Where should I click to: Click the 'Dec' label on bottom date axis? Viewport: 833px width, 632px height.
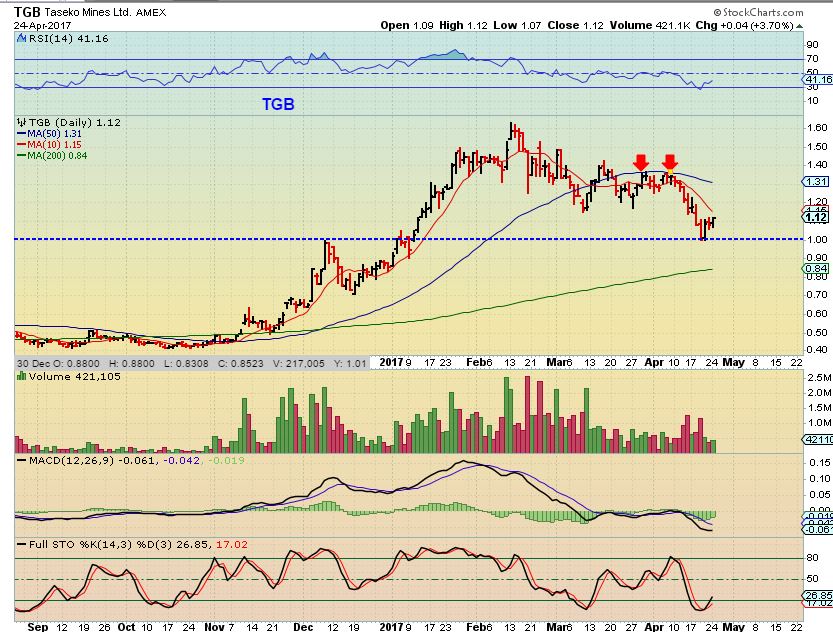(303, 627)
